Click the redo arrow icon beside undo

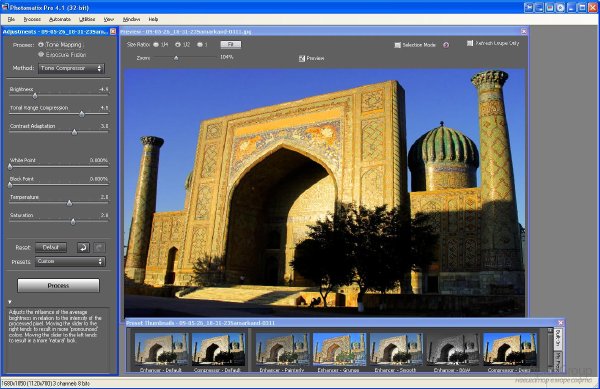point(99,247)
